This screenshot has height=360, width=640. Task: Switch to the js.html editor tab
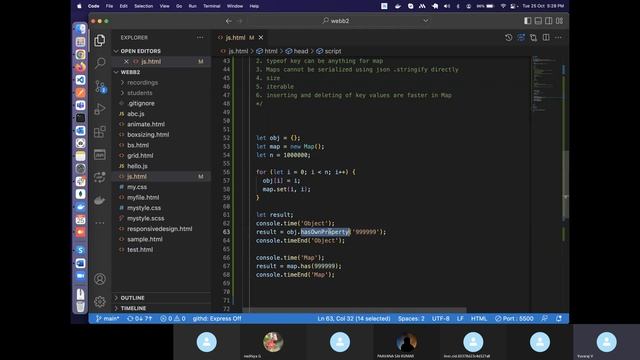(x=236, y=38)
